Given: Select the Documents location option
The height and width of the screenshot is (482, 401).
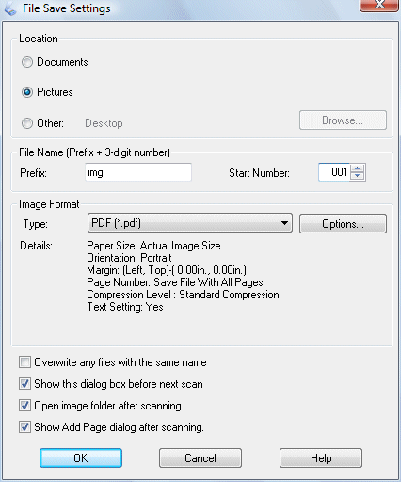Looking at the screenshot, I should click(x=27, y=62).
